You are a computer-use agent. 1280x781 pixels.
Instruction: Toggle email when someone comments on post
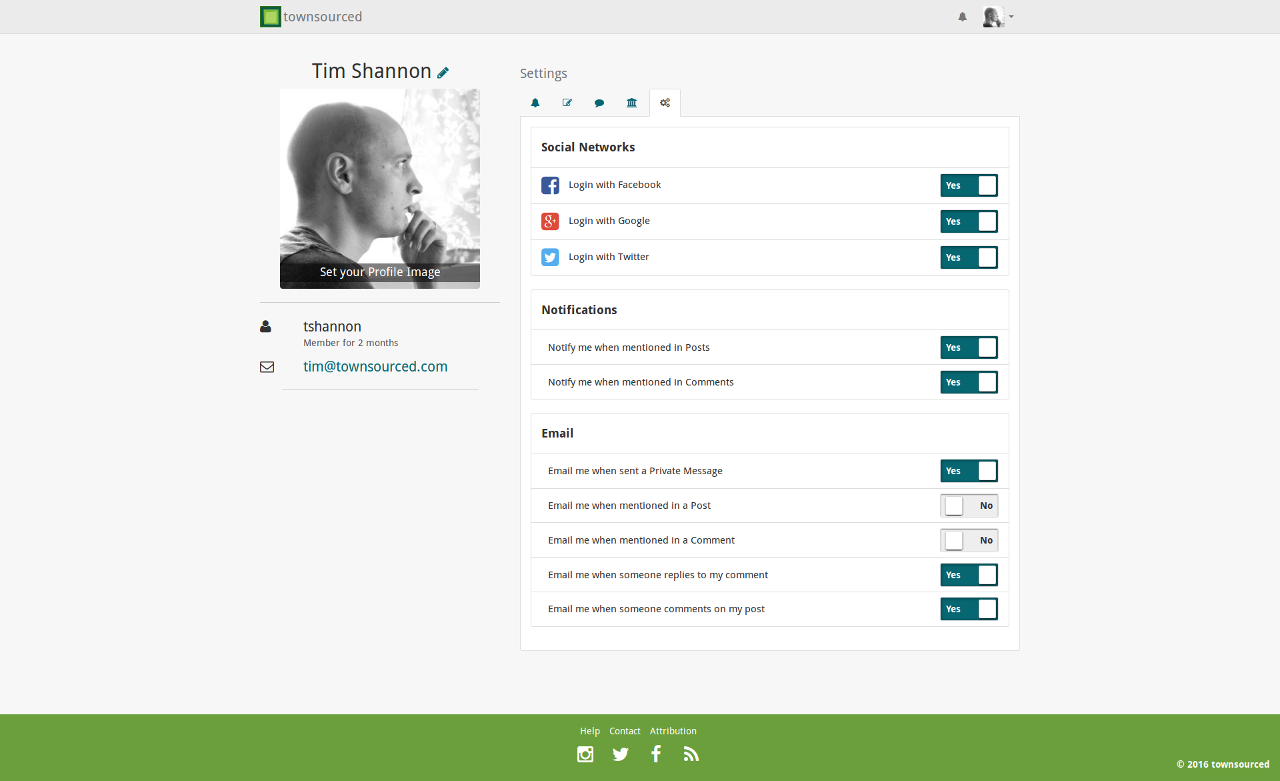click(x=969, y=609)
